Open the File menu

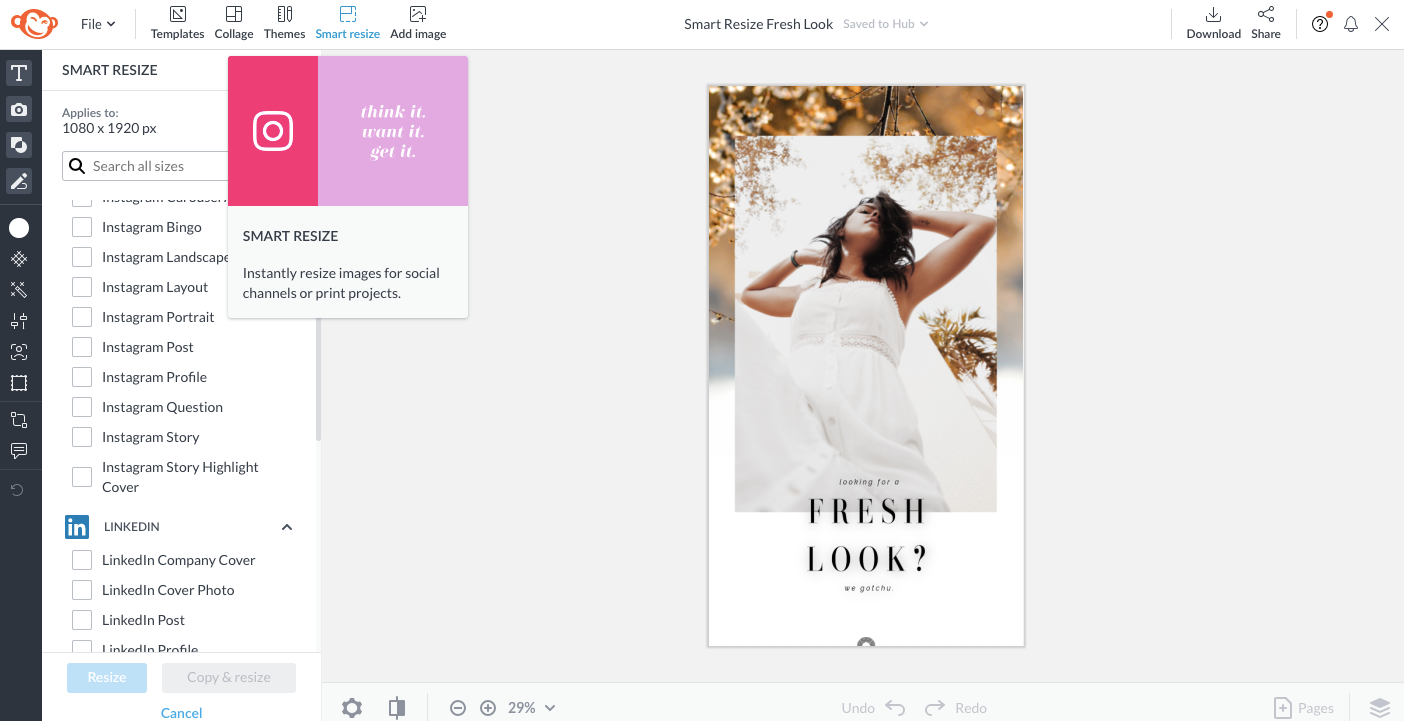pyautogui.click(x=98, y=24)
